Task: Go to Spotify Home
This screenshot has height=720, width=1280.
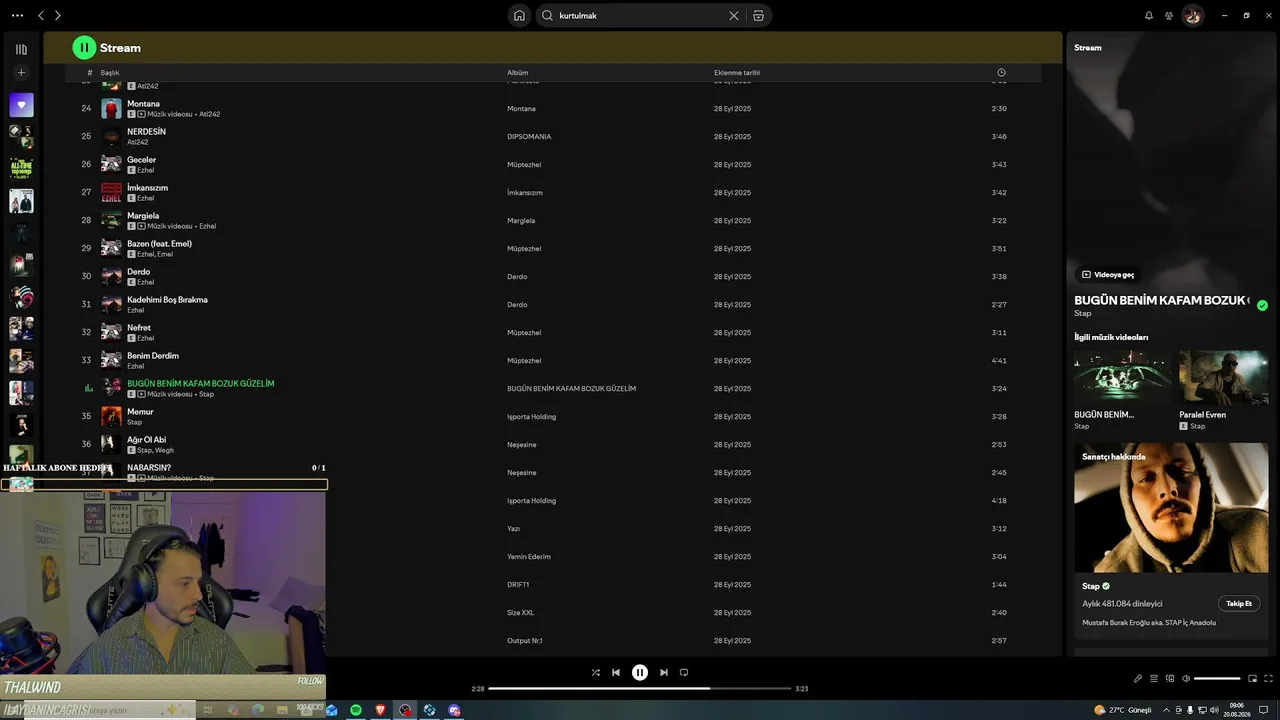Action: (x=519, y=16)
